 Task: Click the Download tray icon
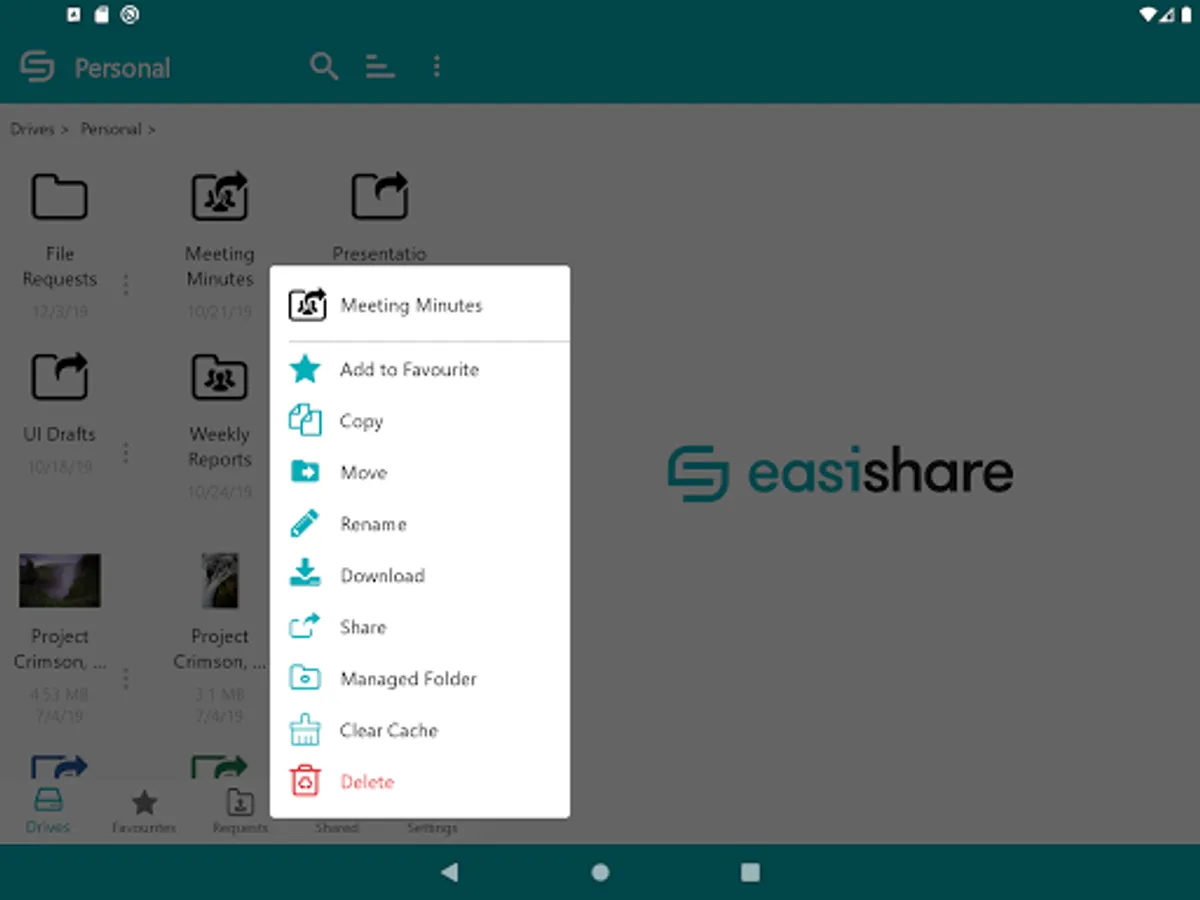(x=305, y=574)
